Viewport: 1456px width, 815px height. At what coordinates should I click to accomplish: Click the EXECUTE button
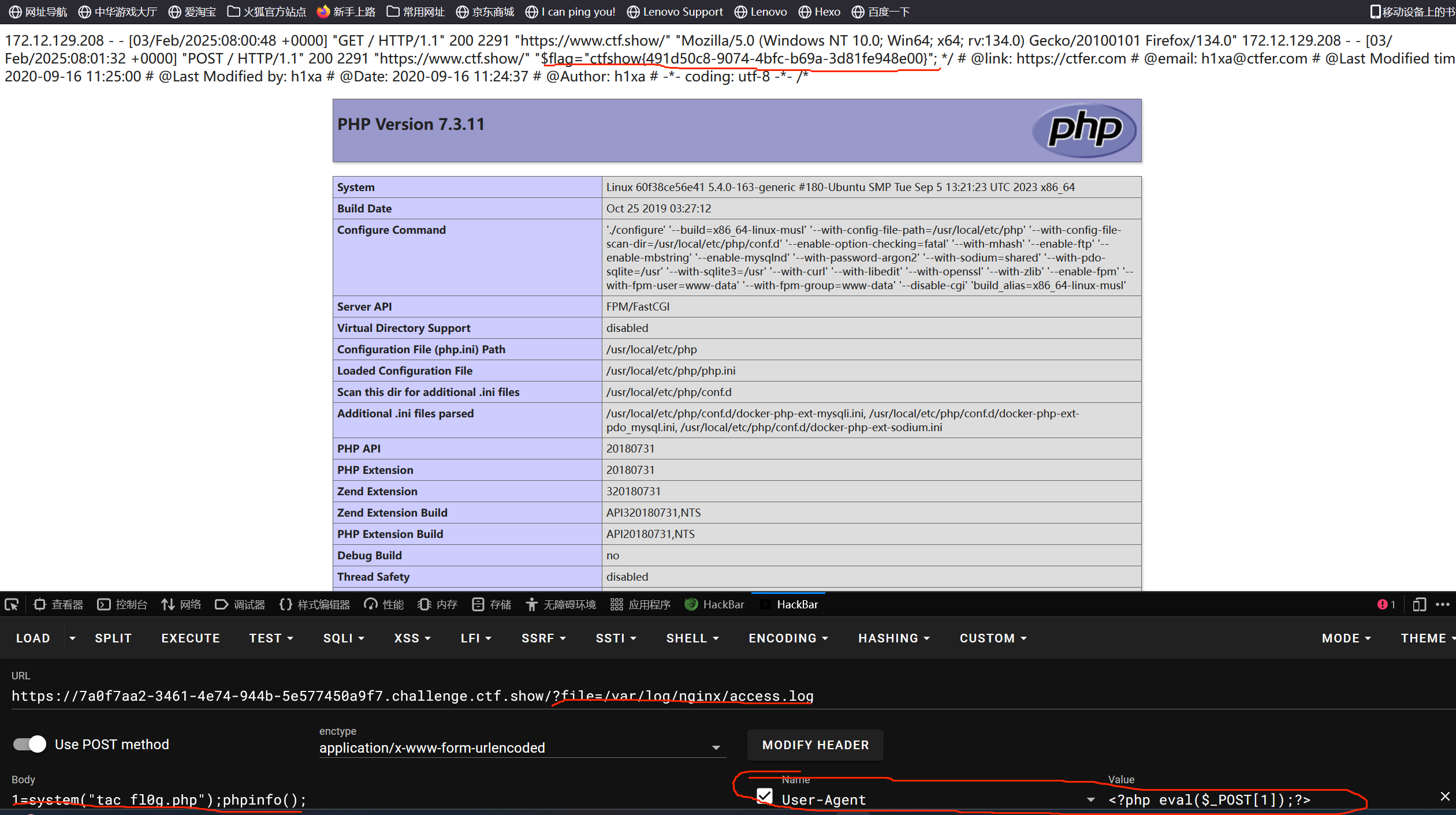(191, 638)
